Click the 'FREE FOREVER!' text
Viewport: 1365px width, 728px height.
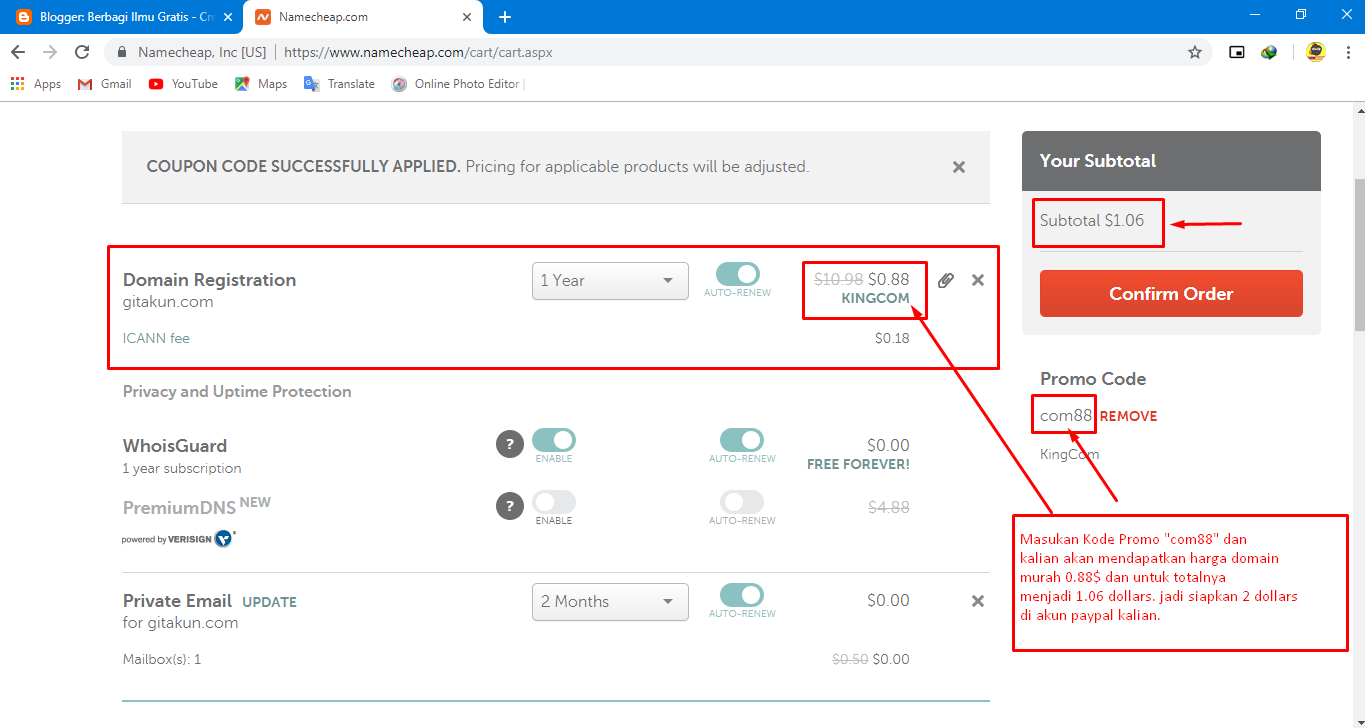click(x=858, y=464)
